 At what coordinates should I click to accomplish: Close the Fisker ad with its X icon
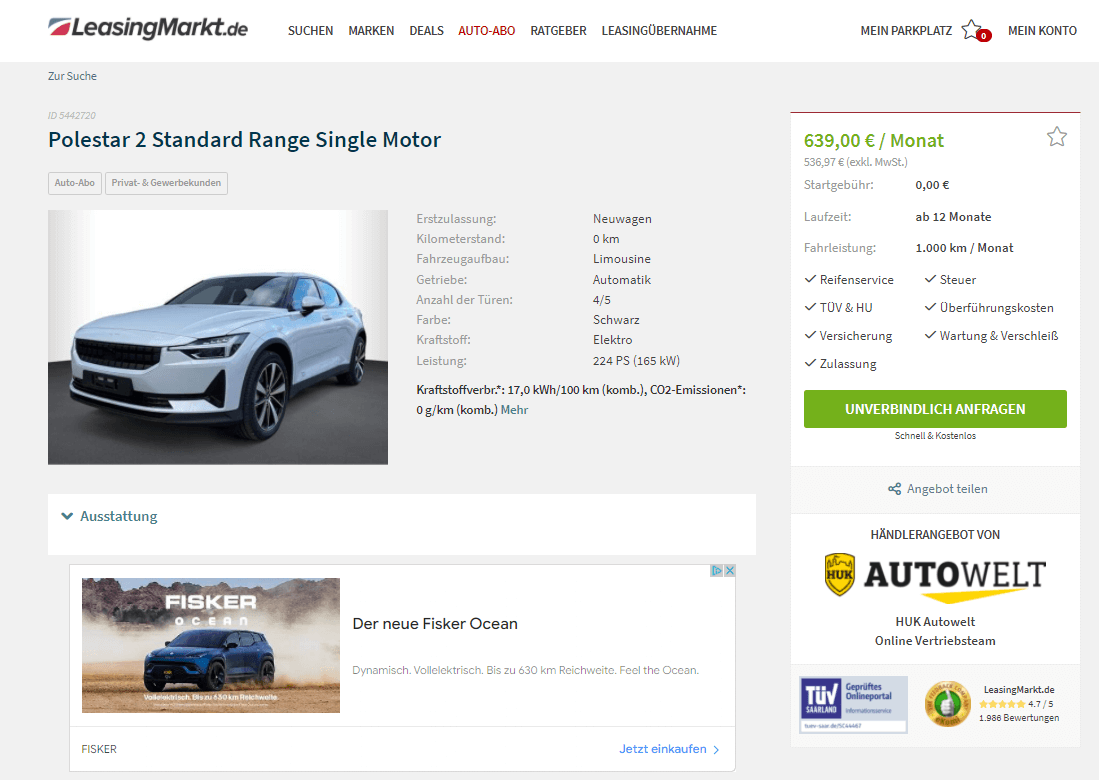730,570
